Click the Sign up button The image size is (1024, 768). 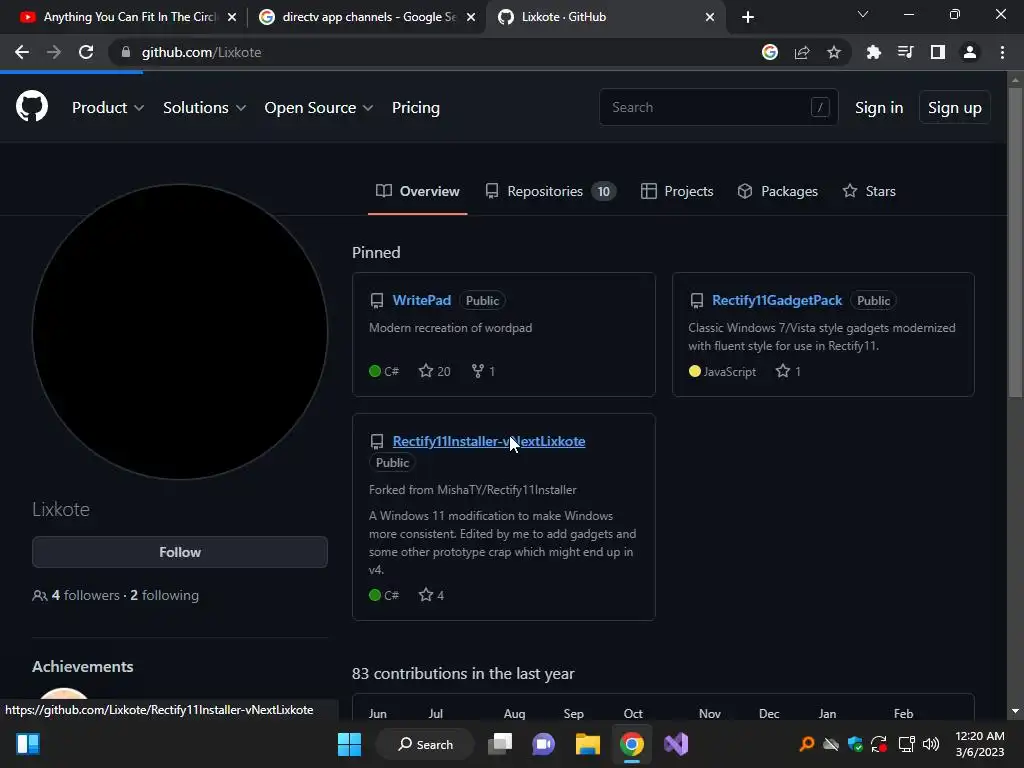coord(954,108)
